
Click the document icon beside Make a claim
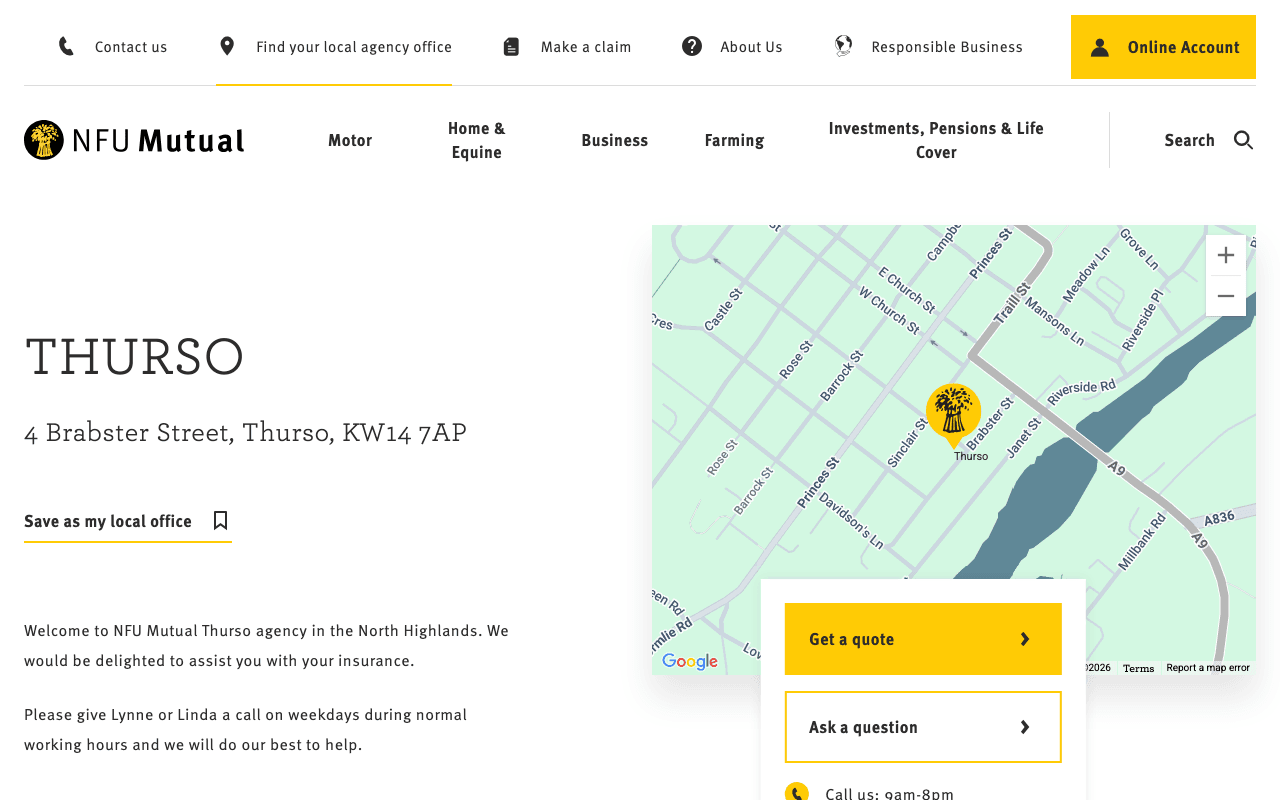[x=511, y=47]
